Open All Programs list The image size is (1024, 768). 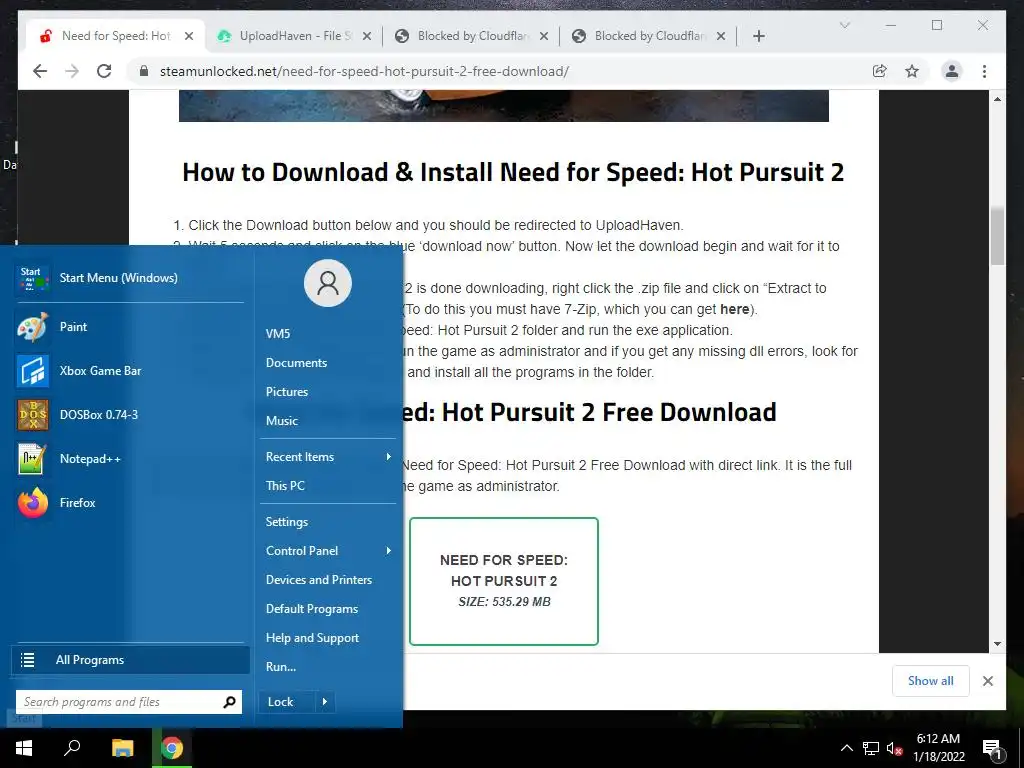(131, 660)
